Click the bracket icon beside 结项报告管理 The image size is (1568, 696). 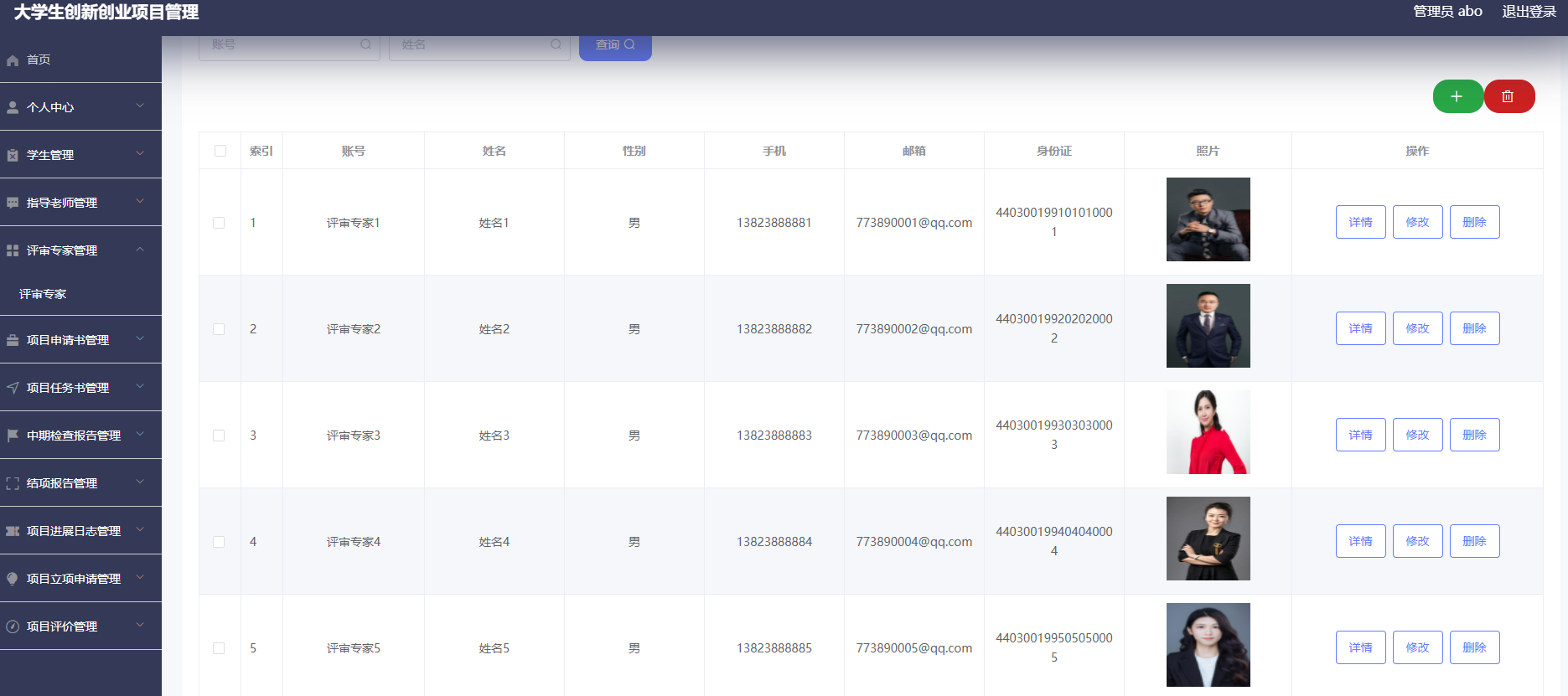tap(13, 483)
